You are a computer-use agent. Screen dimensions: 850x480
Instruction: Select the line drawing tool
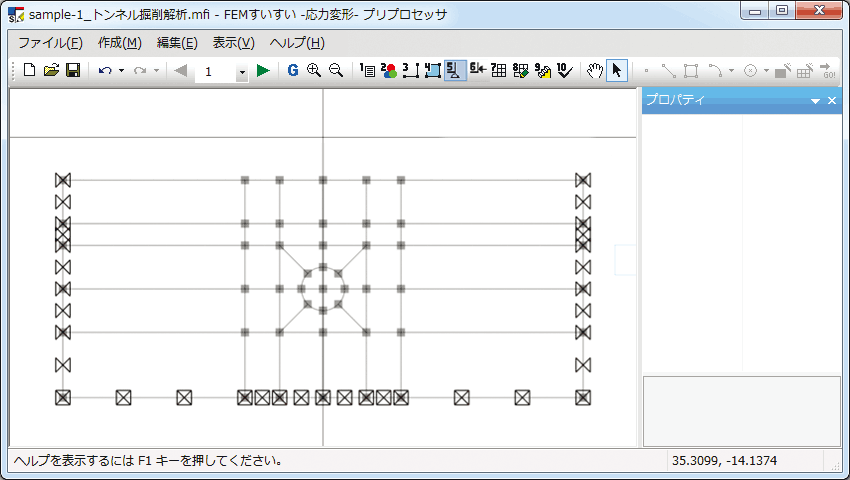tap(668, 71)
